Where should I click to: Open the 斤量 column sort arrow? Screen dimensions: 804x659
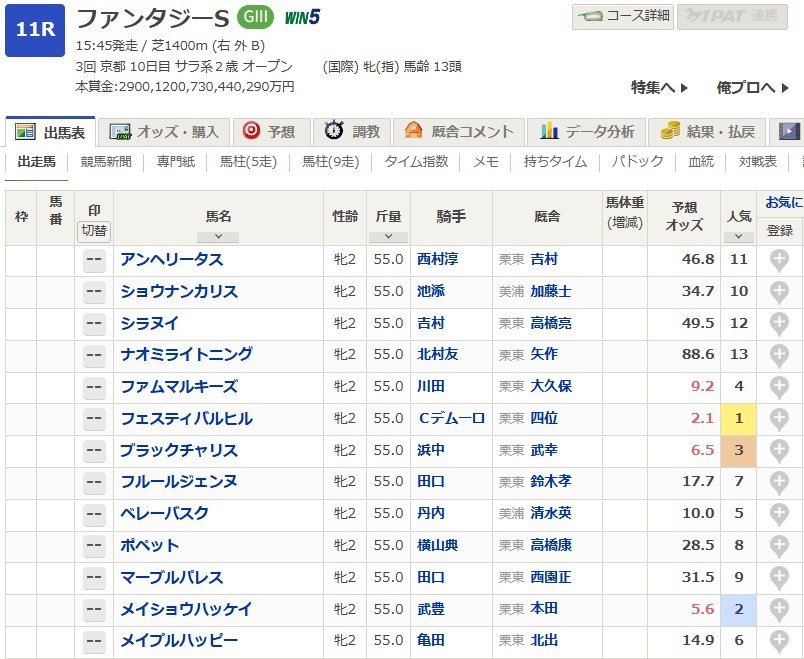388,237
